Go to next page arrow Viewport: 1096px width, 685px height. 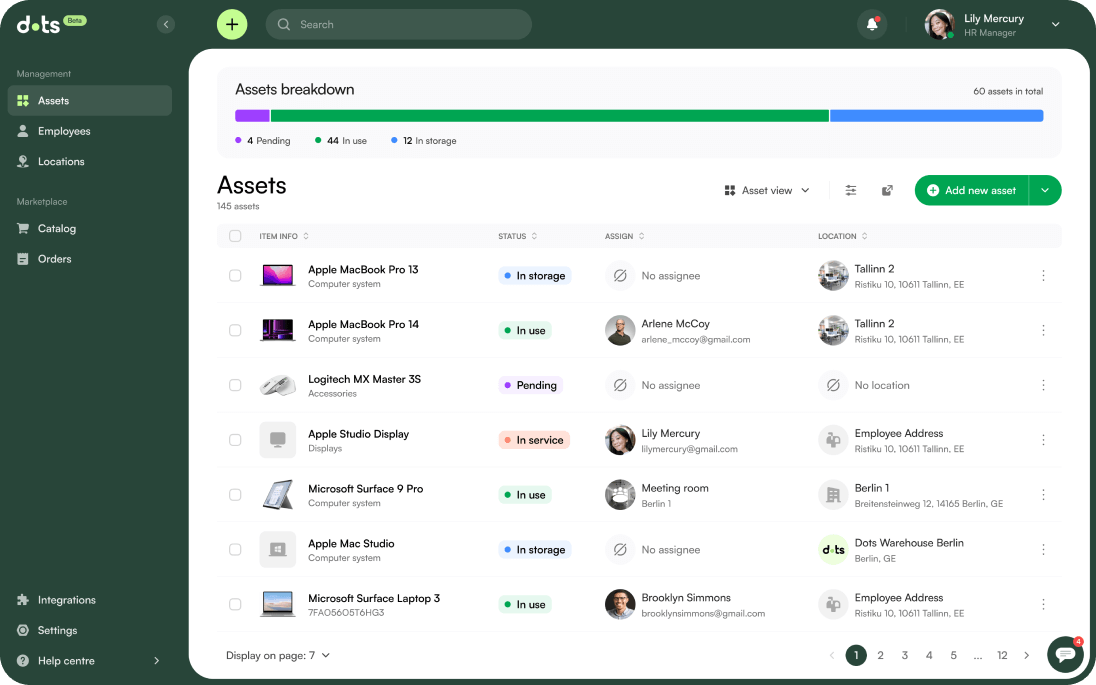1026,655
